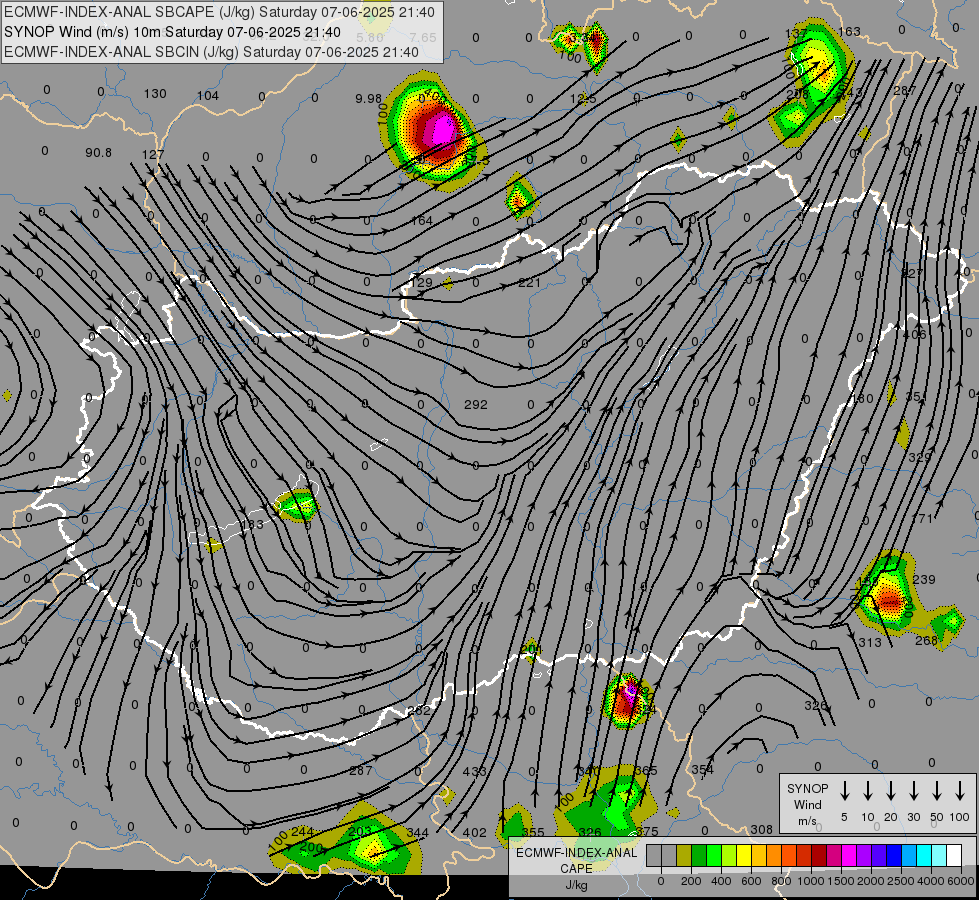The width and height of the screenshot is (979, 900).
Task: Click the magenta CAPE core near 9.98
Action: coord(442,129)
